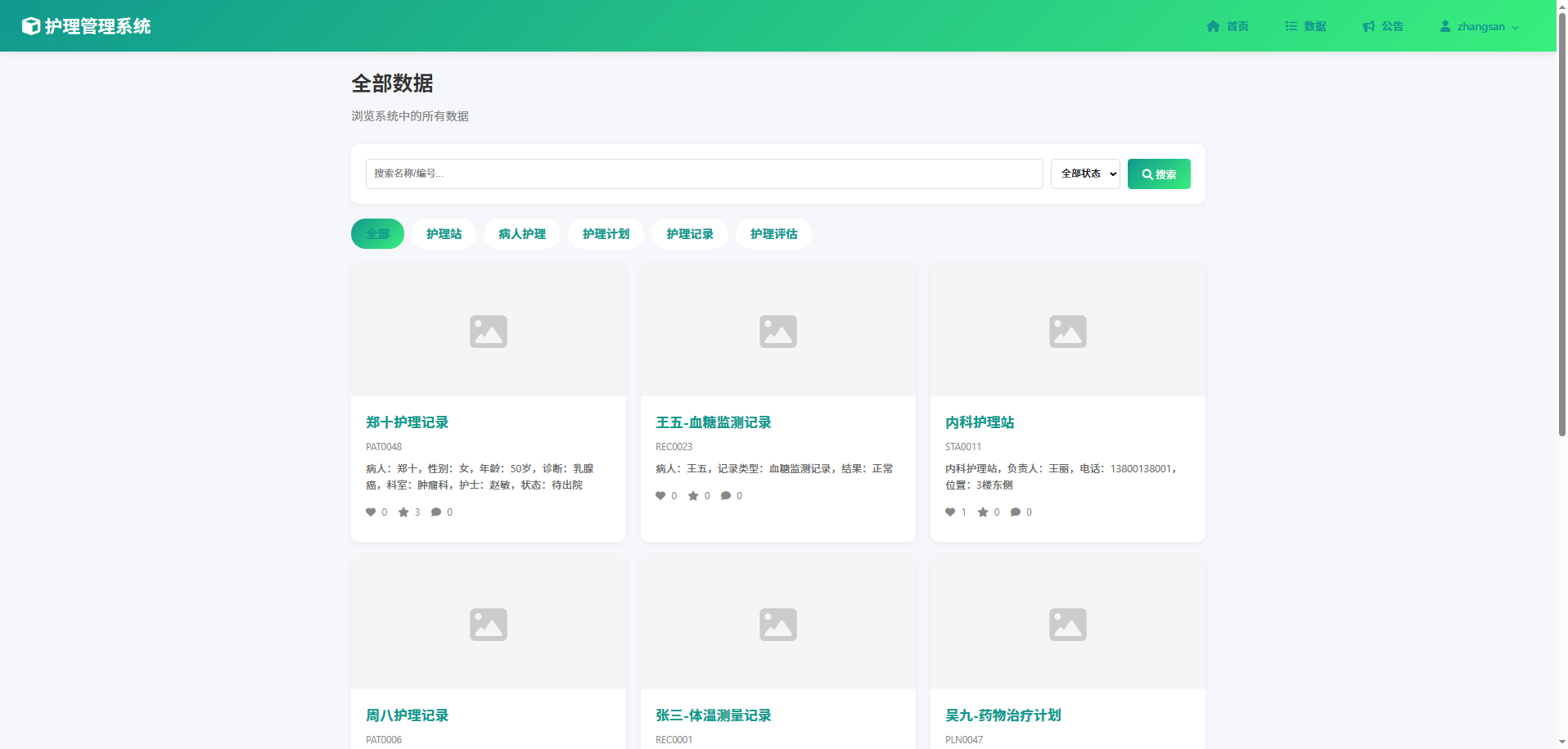Open the 周八护理记录 card title

(x=407, y=715)
